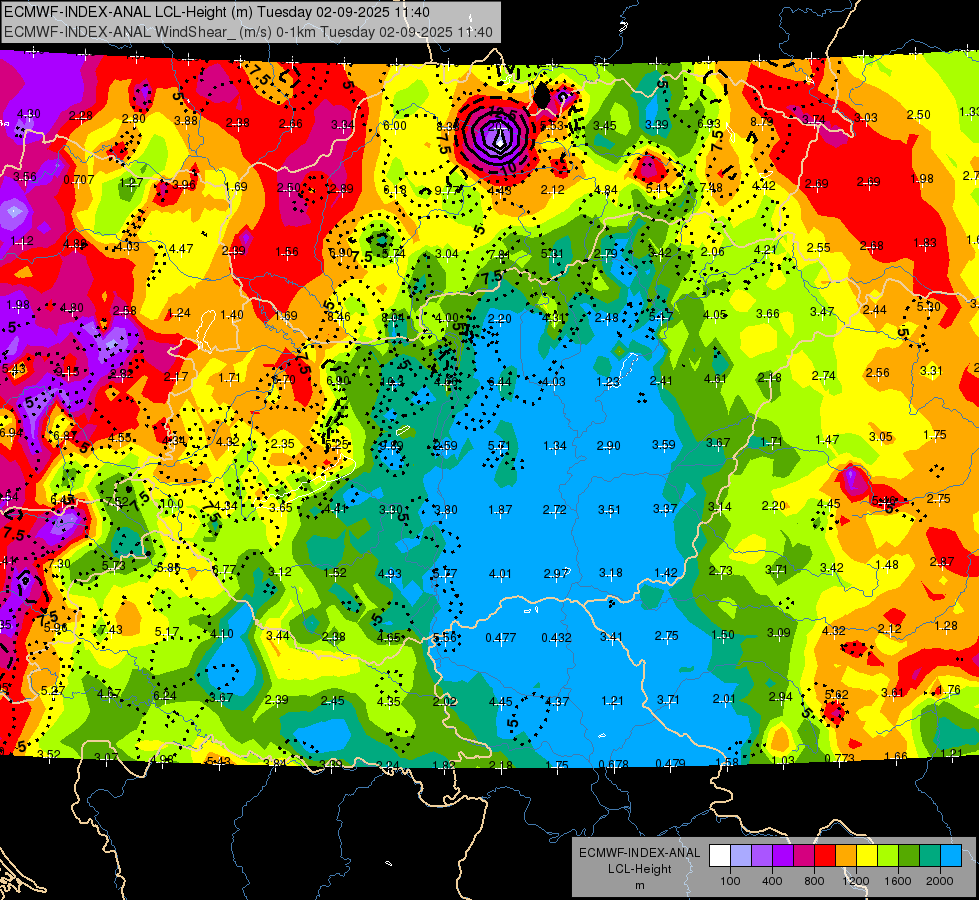The width and height of the screenshot is (979, 900).
Task: Click the wind shear value 6.00
Action: (x=395, y=126)
